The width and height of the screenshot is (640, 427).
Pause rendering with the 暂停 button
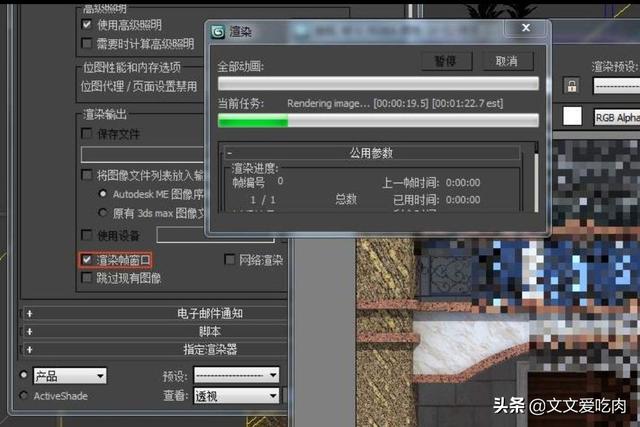(x=445, y=61)
